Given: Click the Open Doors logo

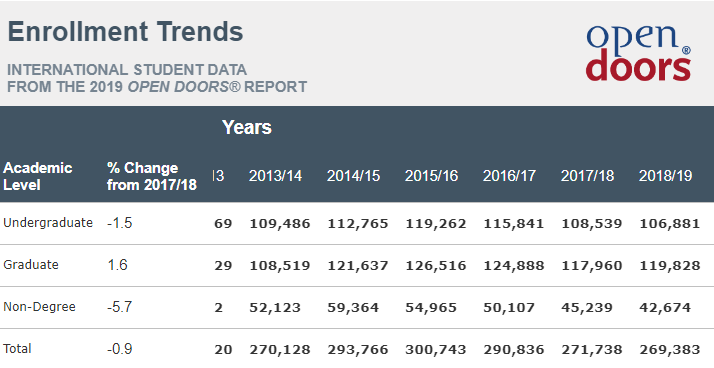Looking at the screenshot, I should 638,53.
